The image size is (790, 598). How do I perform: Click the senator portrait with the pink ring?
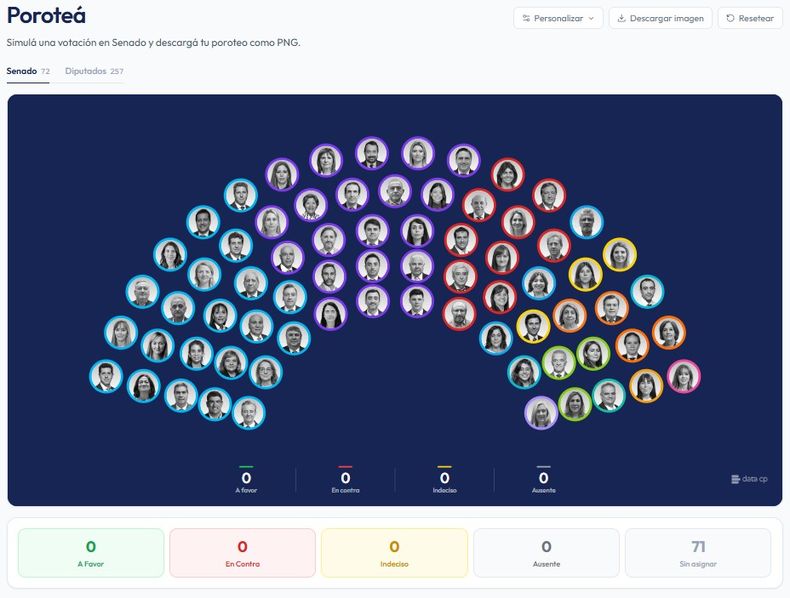[x=683, y=376]
